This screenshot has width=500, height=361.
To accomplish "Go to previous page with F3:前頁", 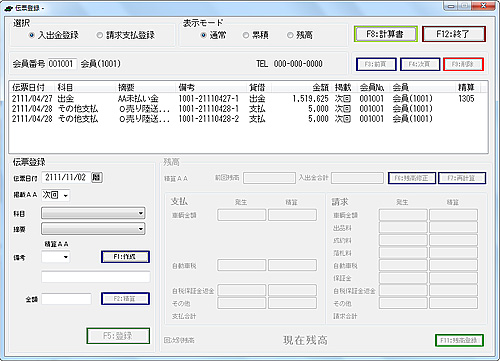I will [376, 64].
